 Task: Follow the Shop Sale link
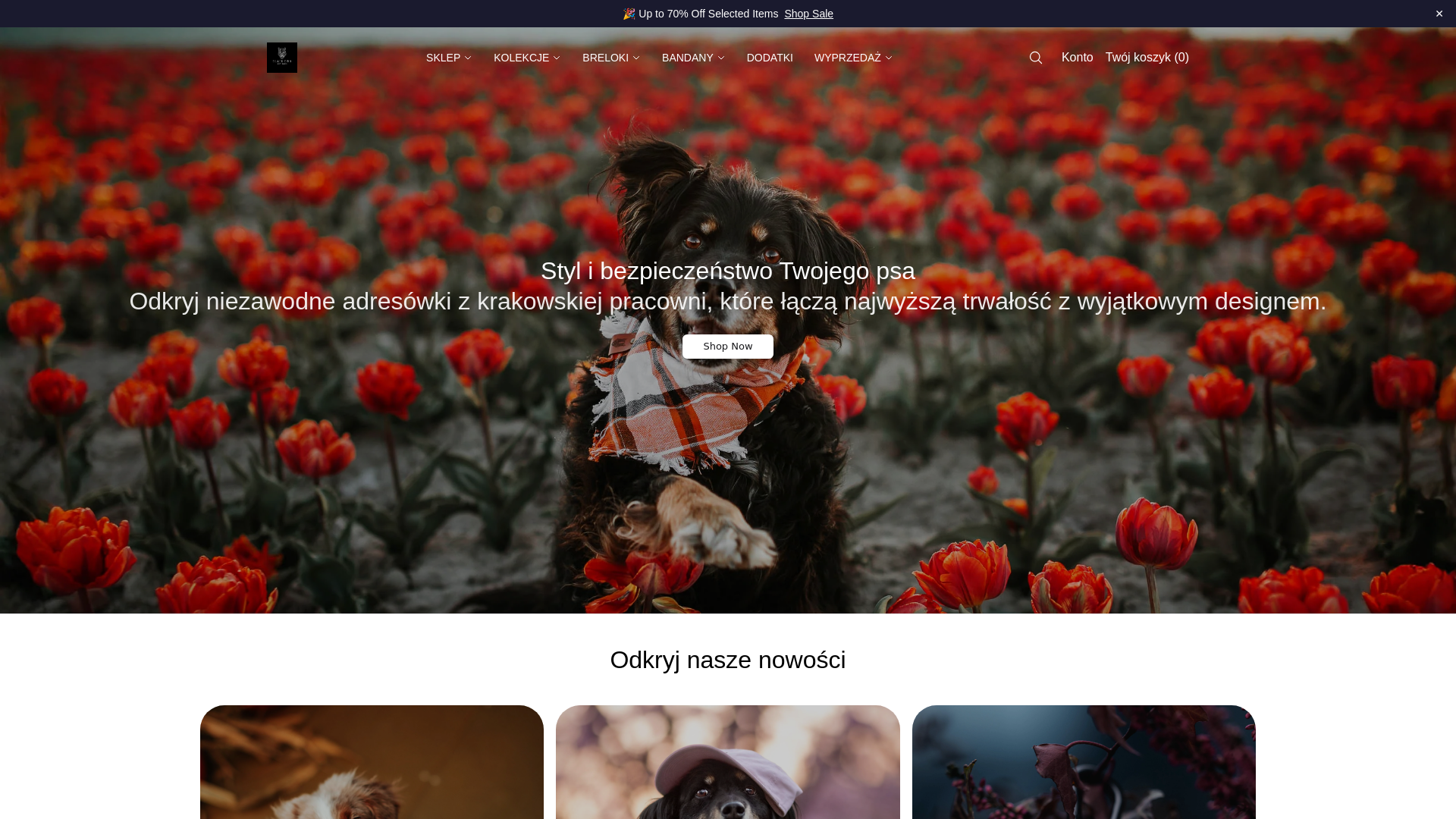click(808, 14)
